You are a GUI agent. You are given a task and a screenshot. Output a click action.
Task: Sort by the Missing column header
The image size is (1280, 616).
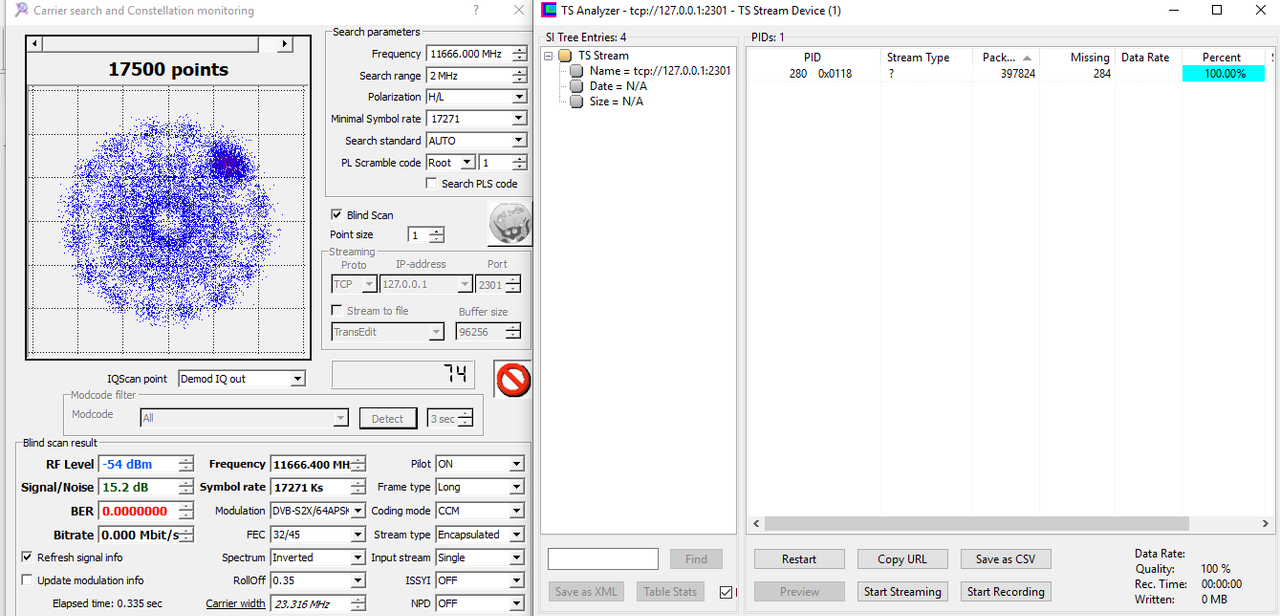click(x=1077, y=58)
